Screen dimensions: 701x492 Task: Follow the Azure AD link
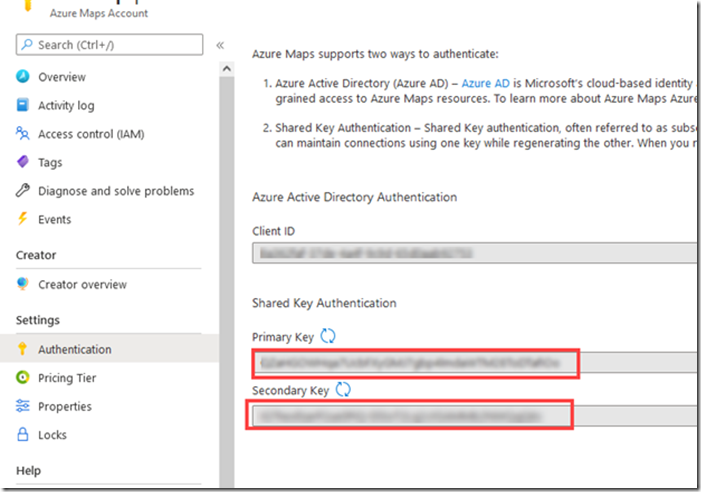click(486, 83)
